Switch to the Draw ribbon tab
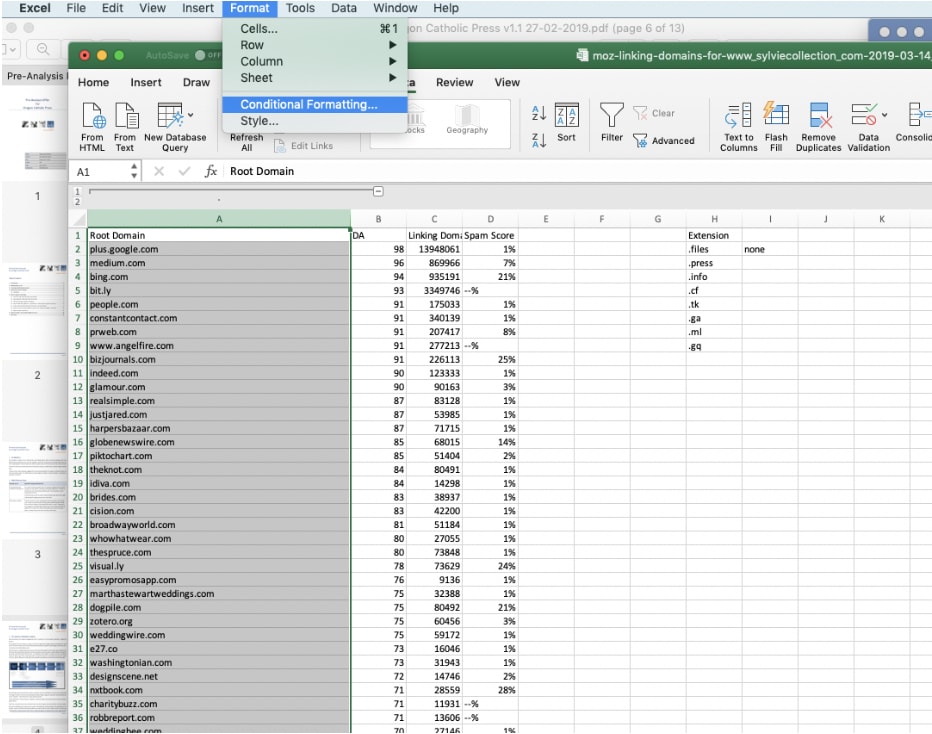Screen dimensions: 932x734 [x=196, y=83]
